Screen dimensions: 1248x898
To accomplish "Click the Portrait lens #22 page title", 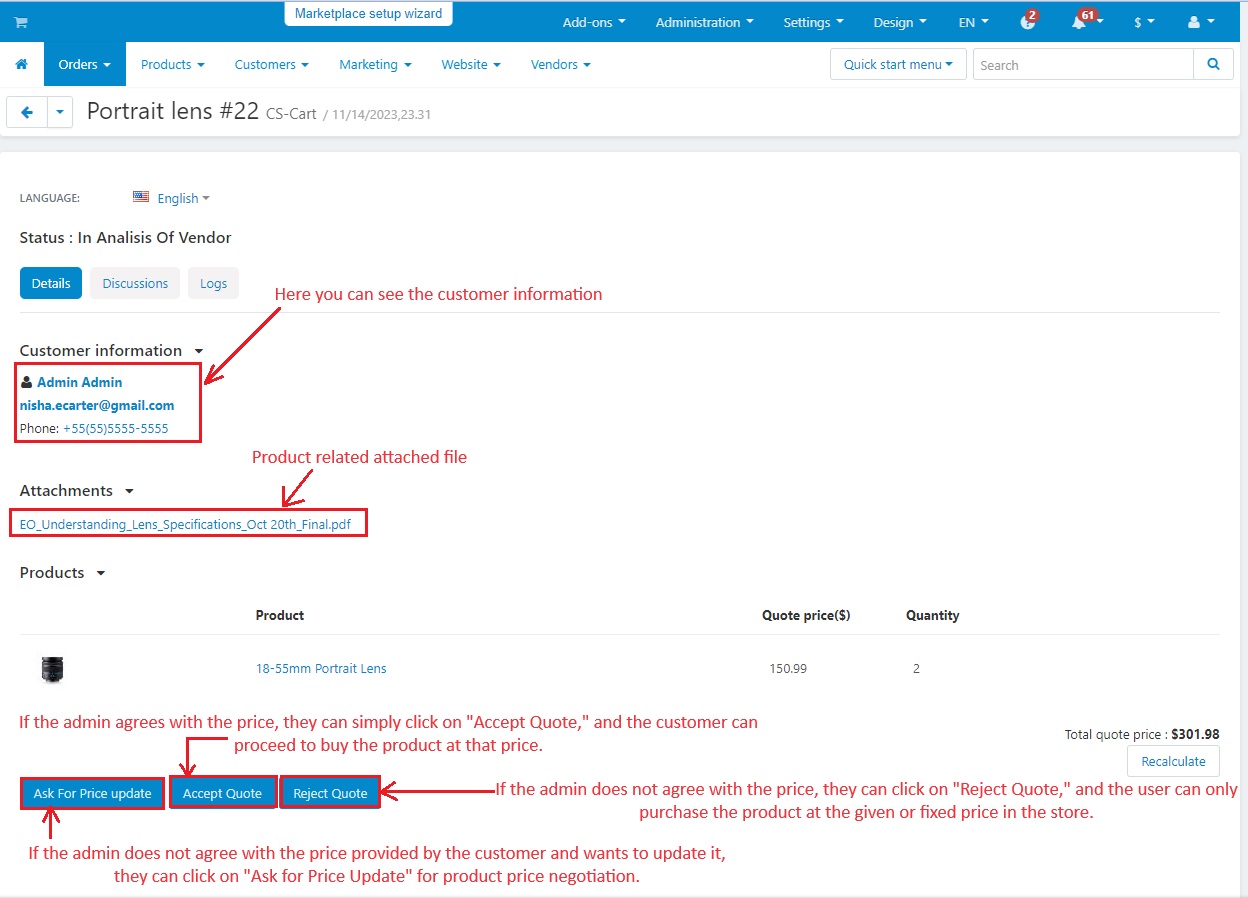I will tap(173, 111).
